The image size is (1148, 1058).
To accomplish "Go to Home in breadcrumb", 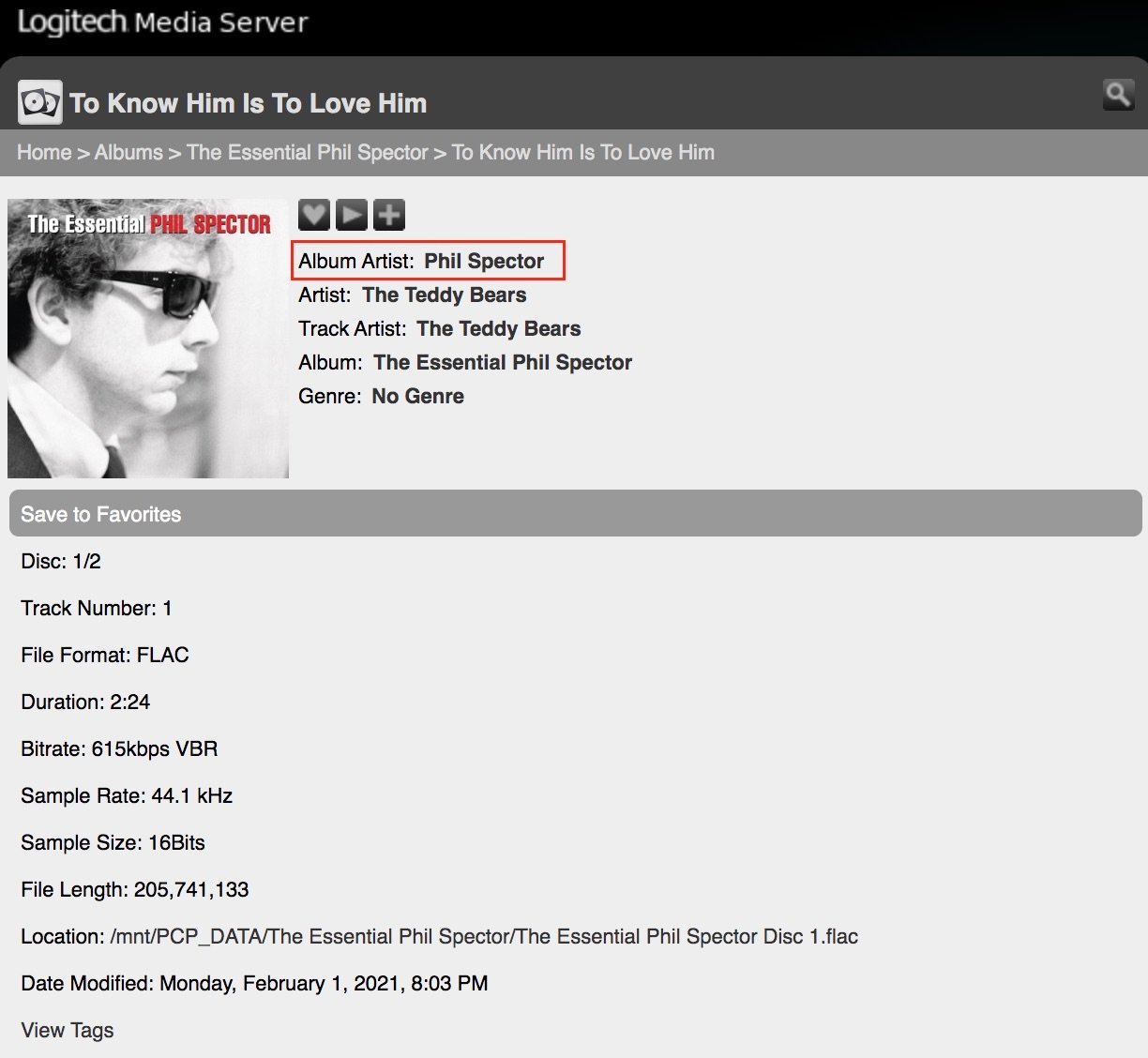I will [x=44, y=152].
